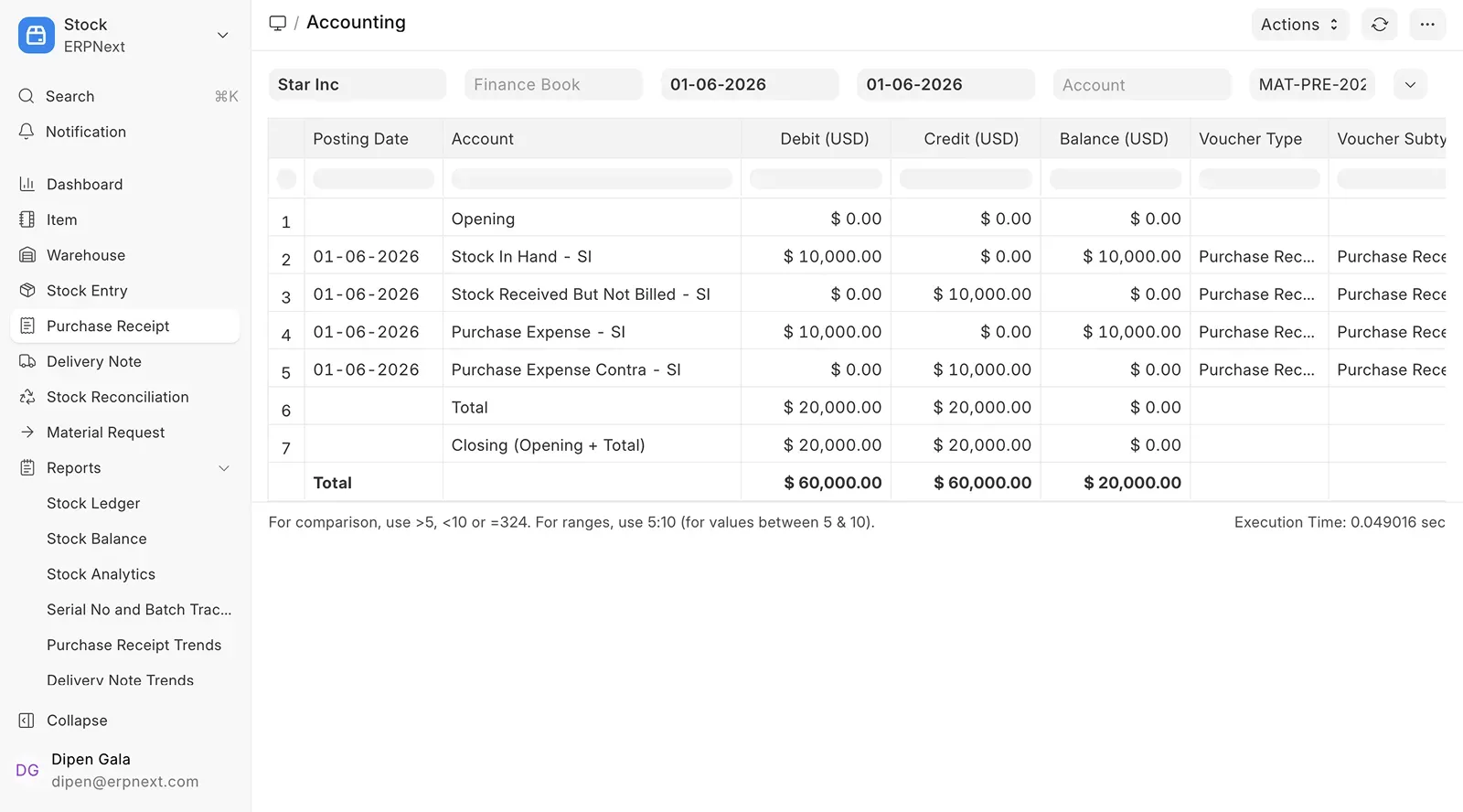Toggle the select-all rows circle in filter row
Image resolution: width=1463 pixels, height=812 pixels.
[x=286, y=179]
